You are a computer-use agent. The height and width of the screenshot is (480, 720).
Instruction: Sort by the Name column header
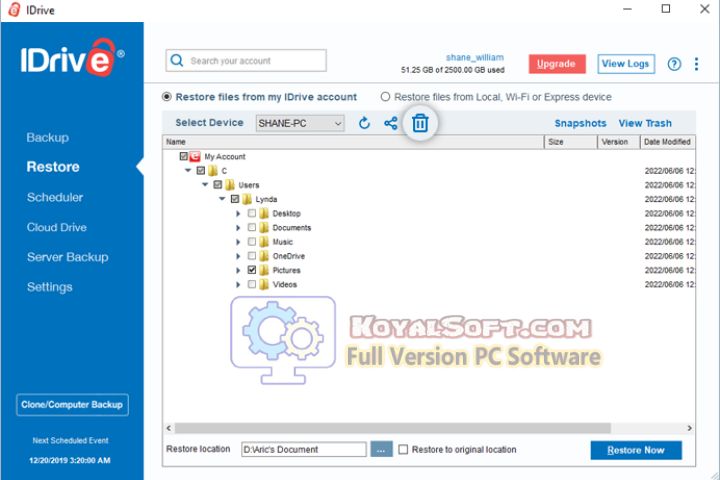tap(353, 142)
